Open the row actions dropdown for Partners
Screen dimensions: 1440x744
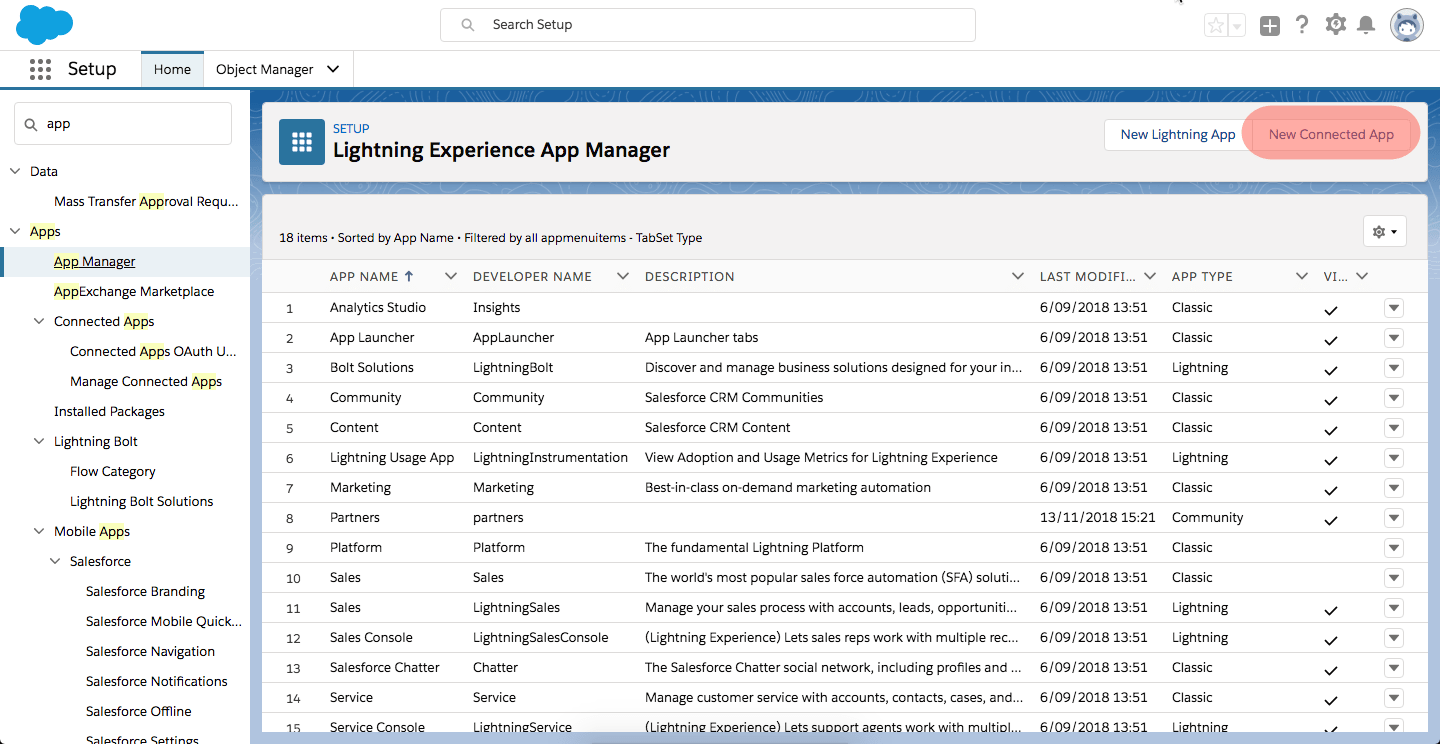(1393, 518)
